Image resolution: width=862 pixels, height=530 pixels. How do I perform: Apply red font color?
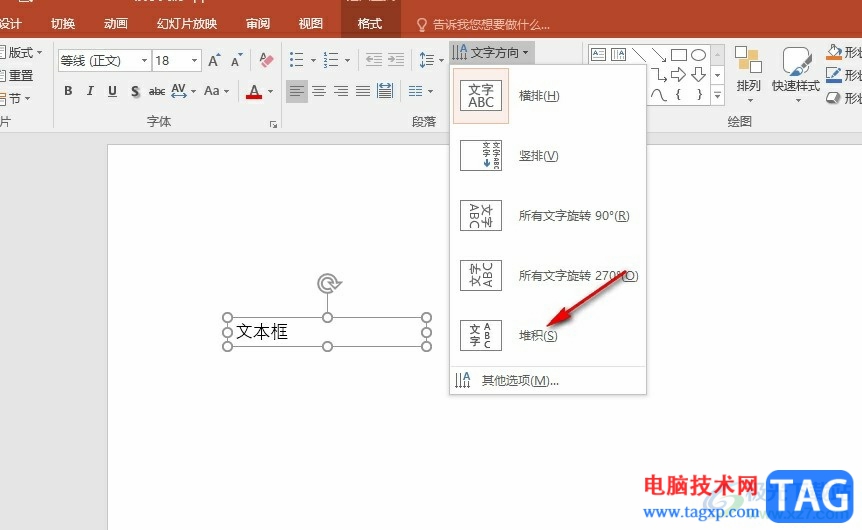(254, 91)
